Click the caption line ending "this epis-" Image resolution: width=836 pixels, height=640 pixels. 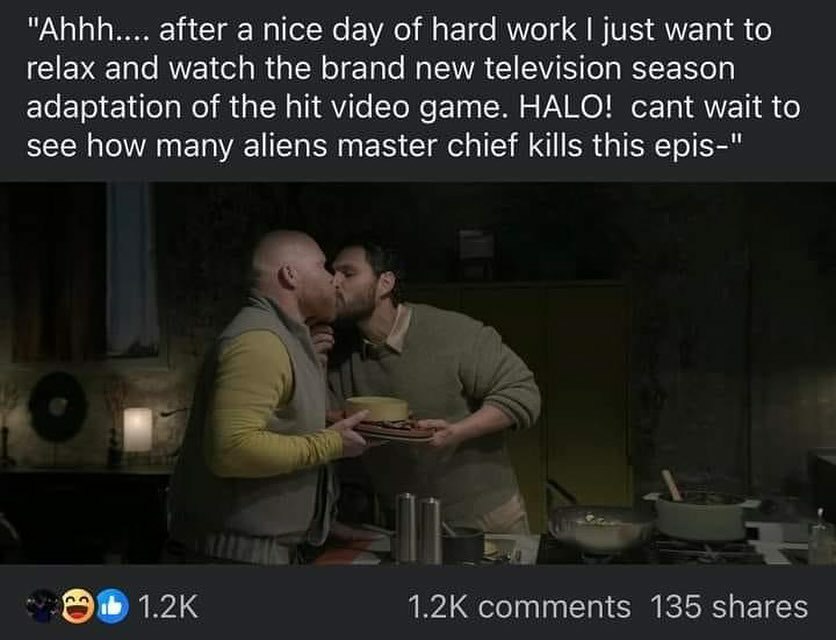pos(384,146)
